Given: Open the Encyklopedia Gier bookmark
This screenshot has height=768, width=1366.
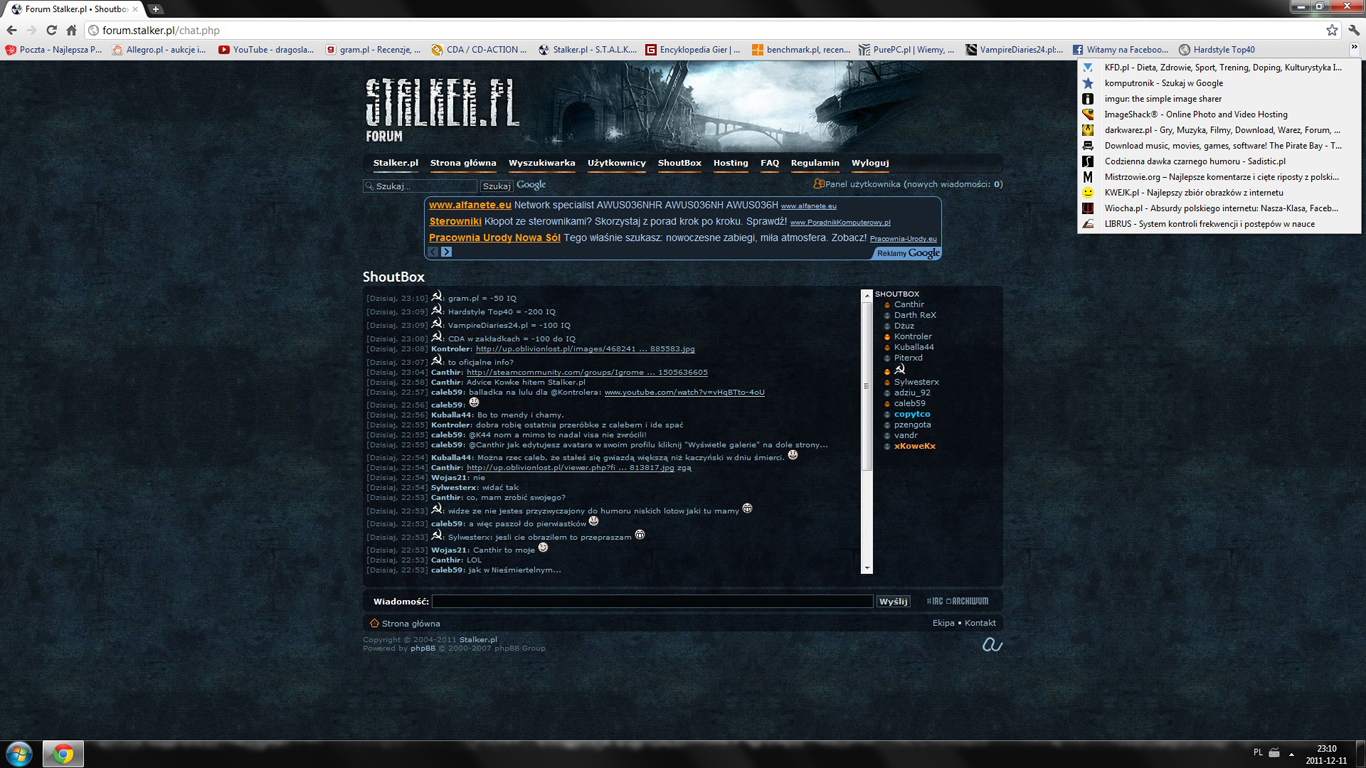Looking at the screenshot, I should (693, 49).
